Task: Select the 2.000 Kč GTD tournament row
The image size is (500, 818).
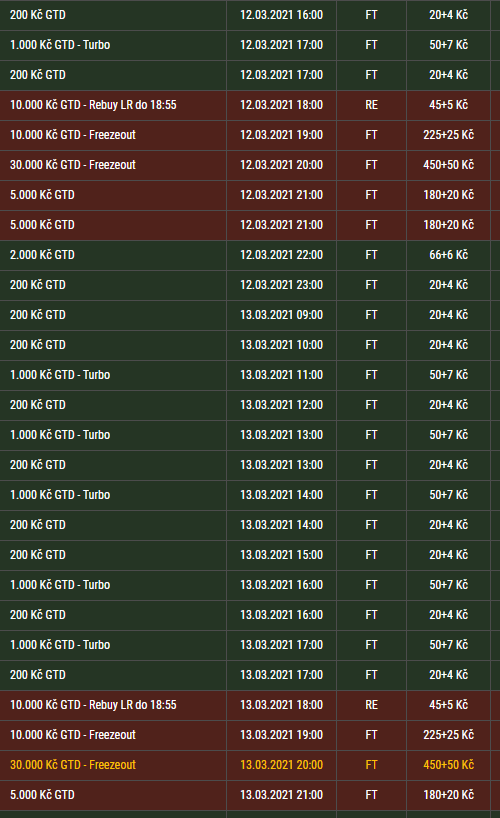Action: pos(250,255)
